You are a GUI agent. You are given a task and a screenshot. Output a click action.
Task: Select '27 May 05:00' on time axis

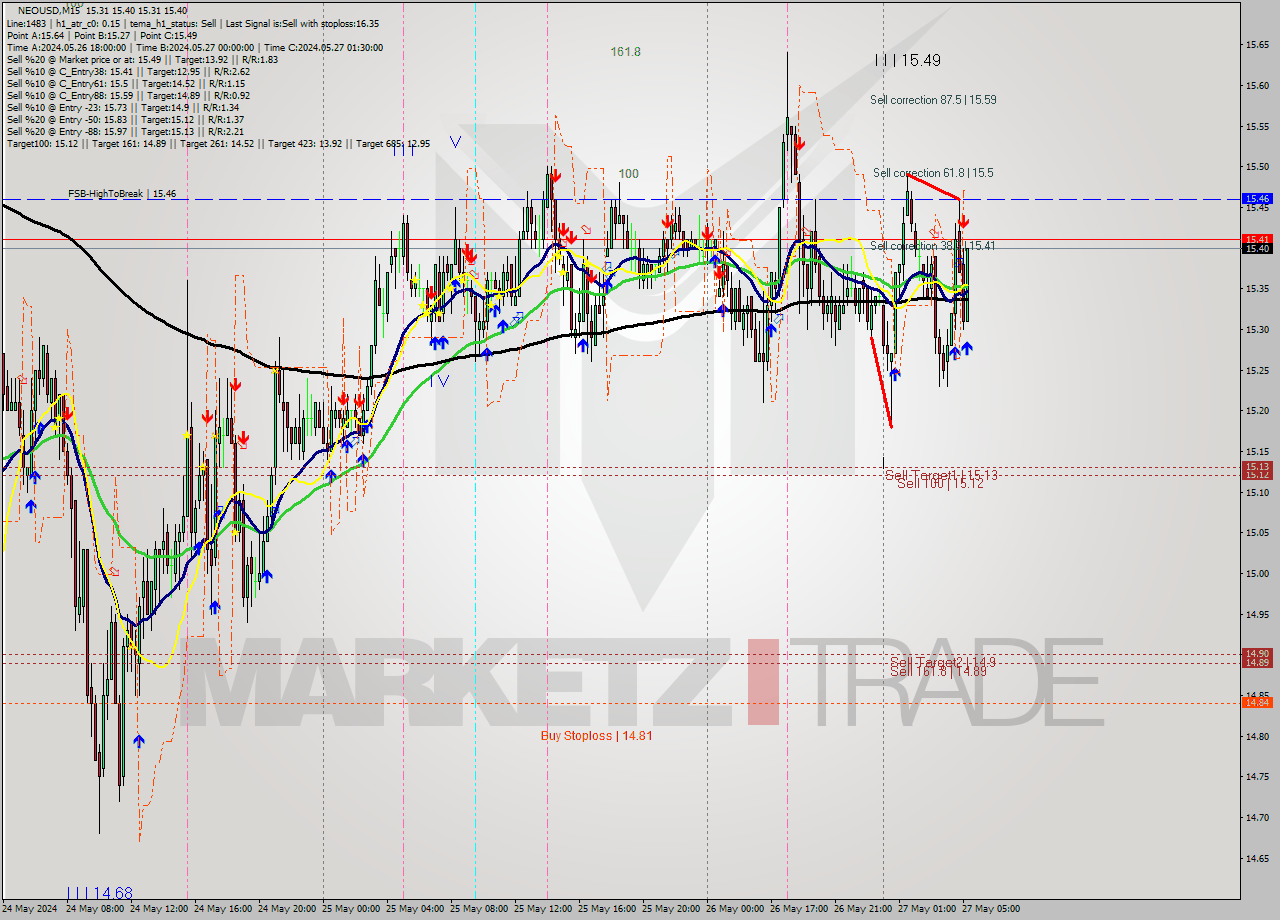[x=990, y=909]
